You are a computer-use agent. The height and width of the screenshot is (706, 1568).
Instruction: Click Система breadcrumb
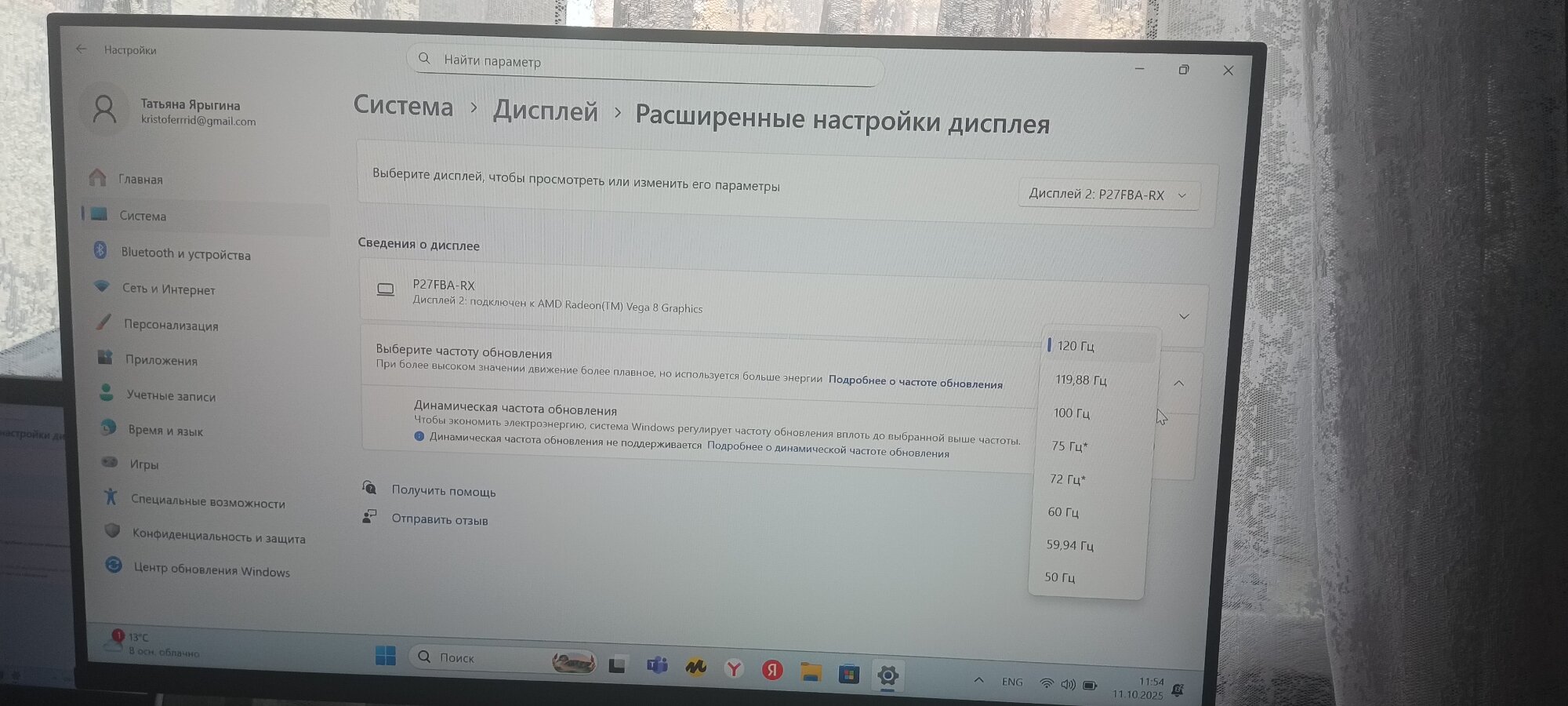[403, 105]
